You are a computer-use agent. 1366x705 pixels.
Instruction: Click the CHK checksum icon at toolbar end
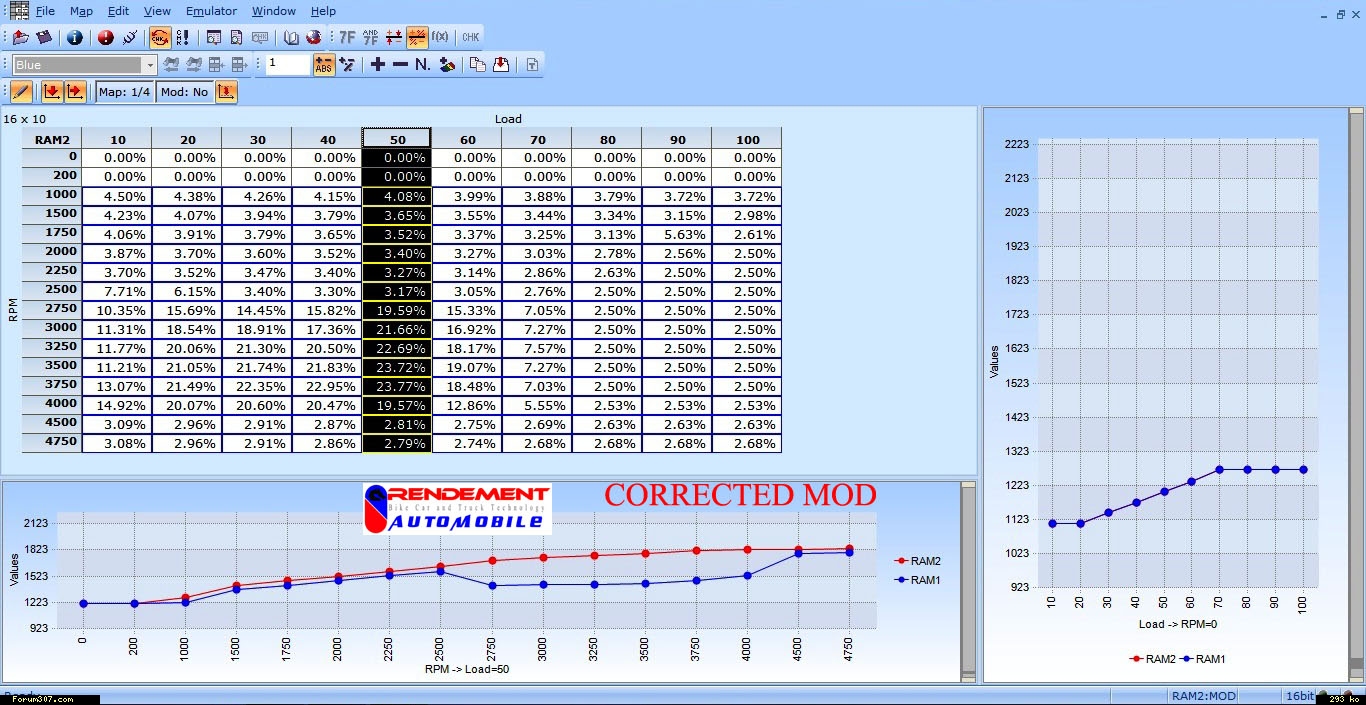point(470,38)
